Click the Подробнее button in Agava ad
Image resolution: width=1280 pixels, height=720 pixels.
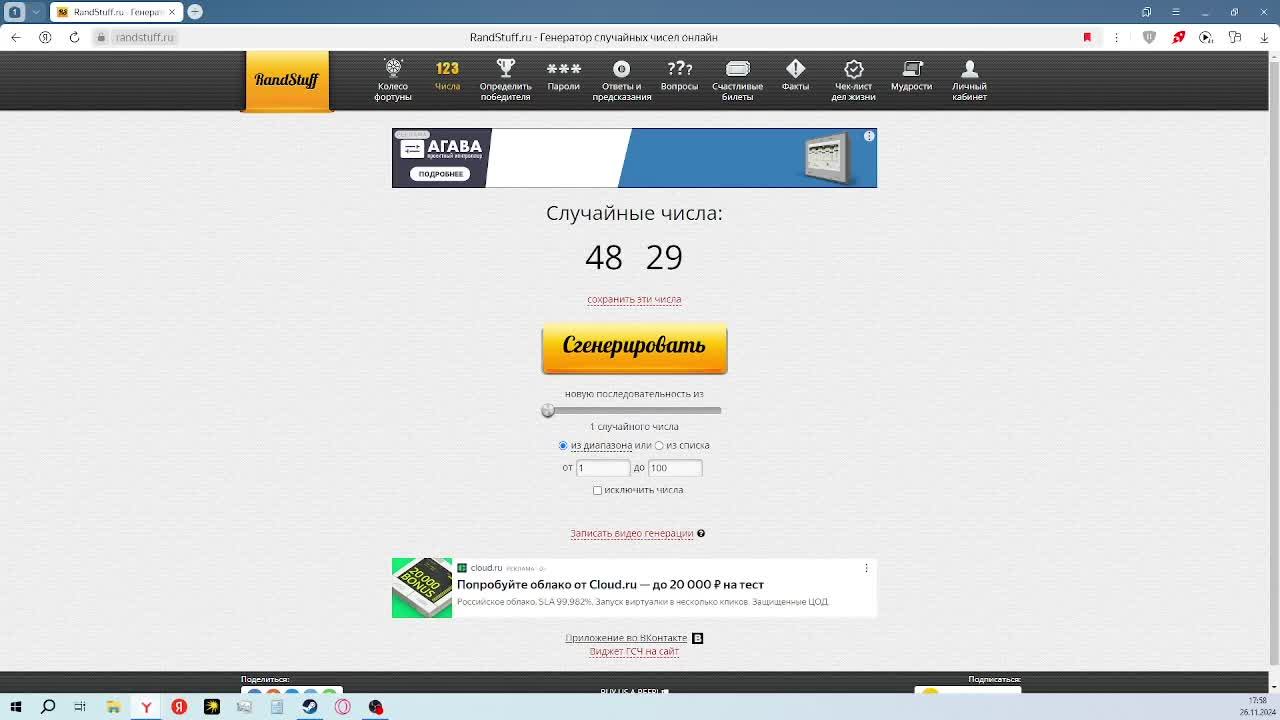click(x=441, y=174)
